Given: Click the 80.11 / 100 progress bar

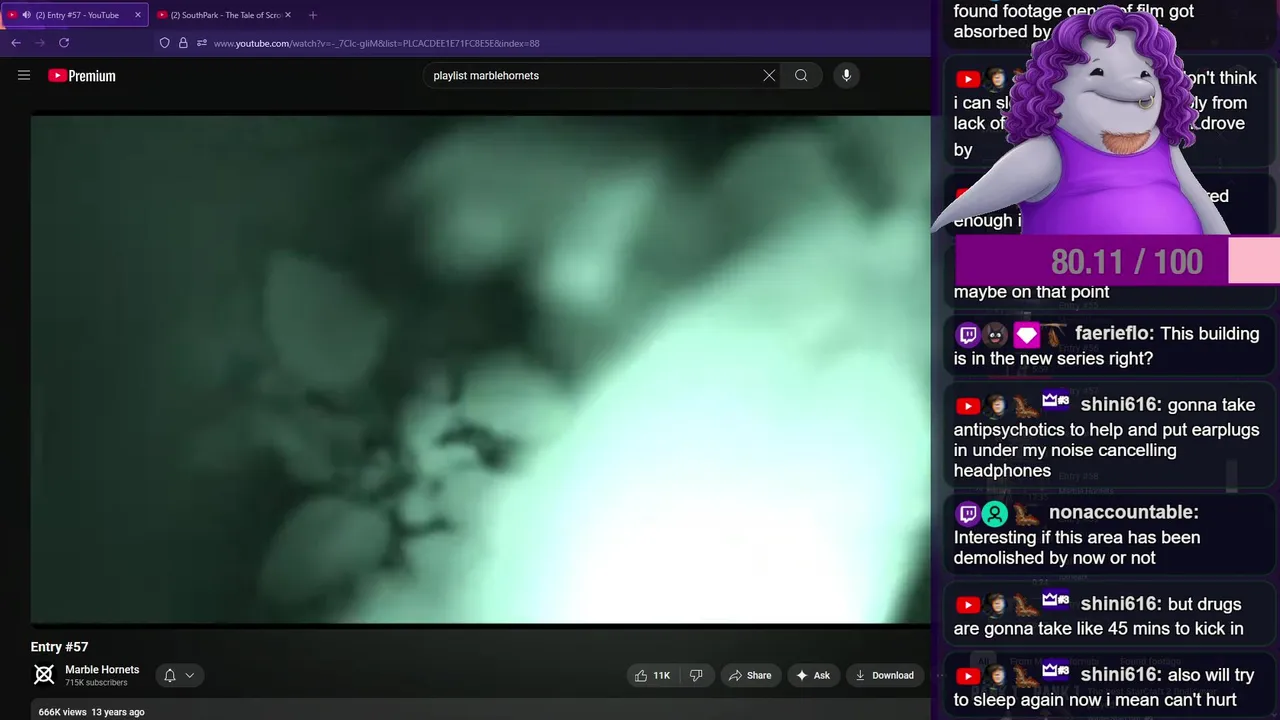Looking at the screenshot, I should click(x=1117, y=261).
